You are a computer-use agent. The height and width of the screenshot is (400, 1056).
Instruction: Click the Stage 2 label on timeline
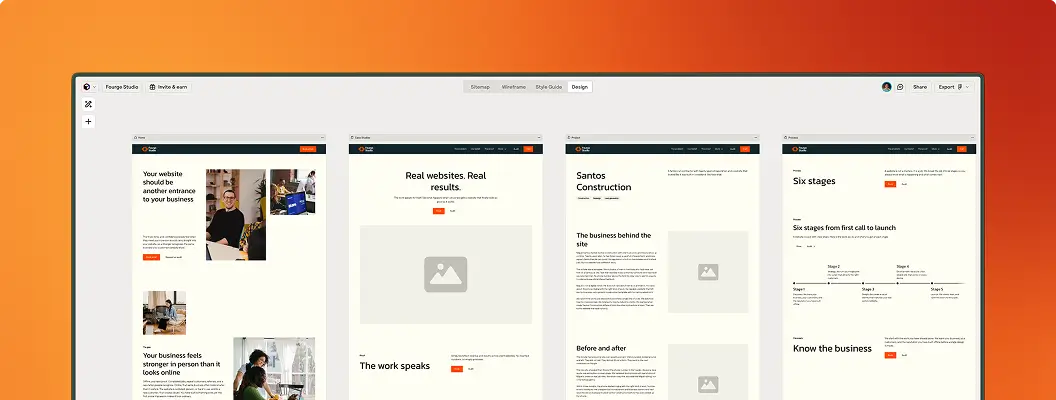(x=834, y=267)
